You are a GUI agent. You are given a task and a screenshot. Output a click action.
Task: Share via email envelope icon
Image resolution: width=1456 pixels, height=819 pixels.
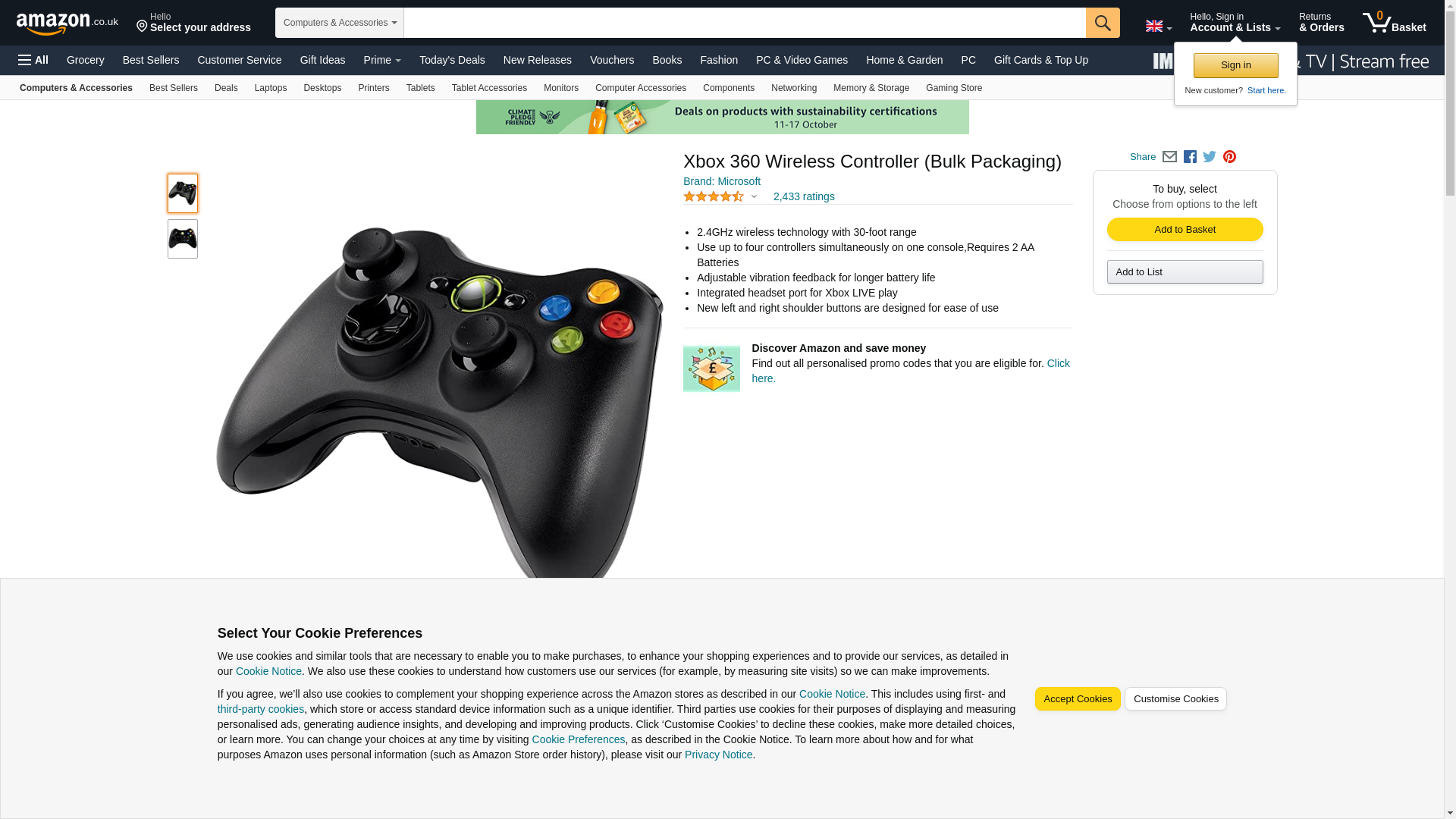(x=1169, y=157)
